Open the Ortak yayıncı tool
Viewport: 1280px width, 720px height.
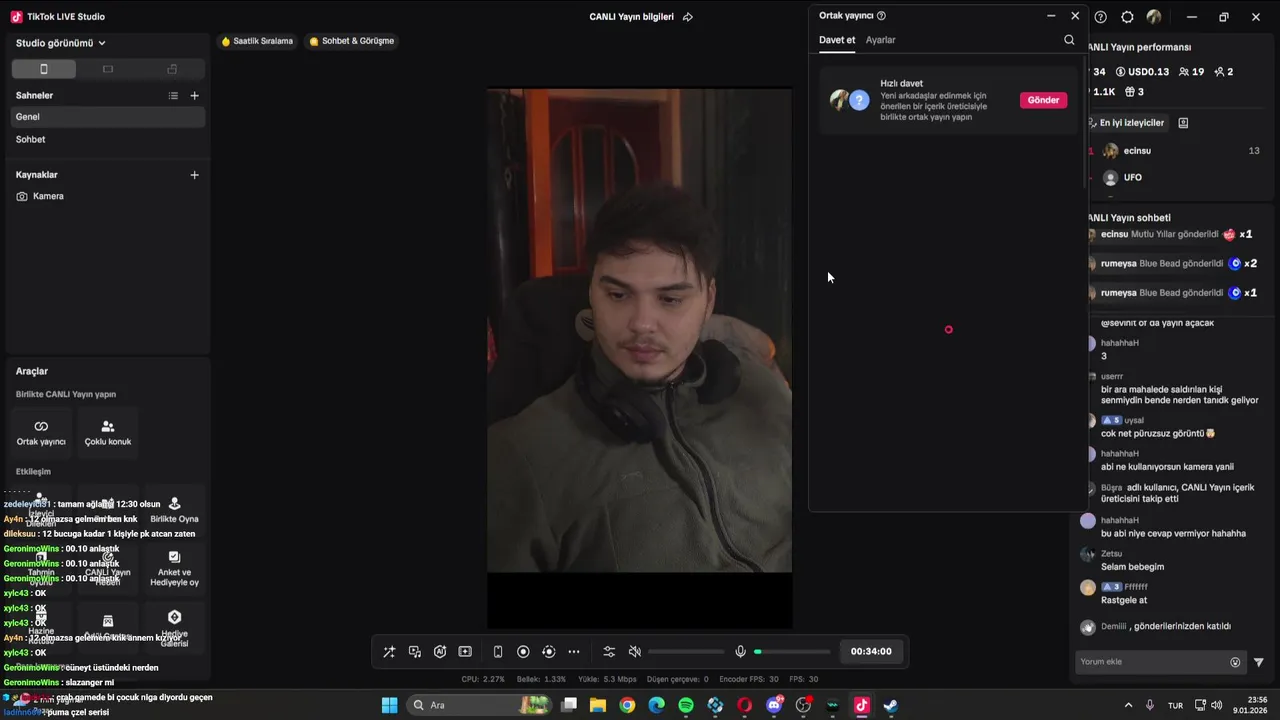[41, 432]
